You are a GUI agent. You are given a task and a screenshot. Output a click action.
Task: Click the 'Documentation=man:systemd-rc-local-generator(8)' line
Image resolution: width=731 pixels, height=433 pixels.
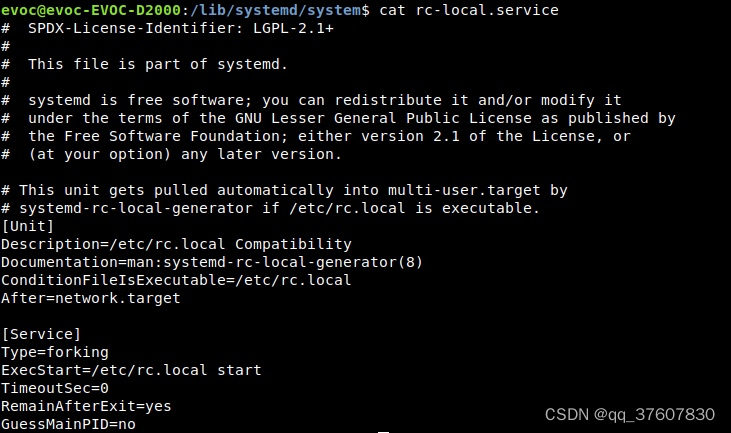(212, 262)
